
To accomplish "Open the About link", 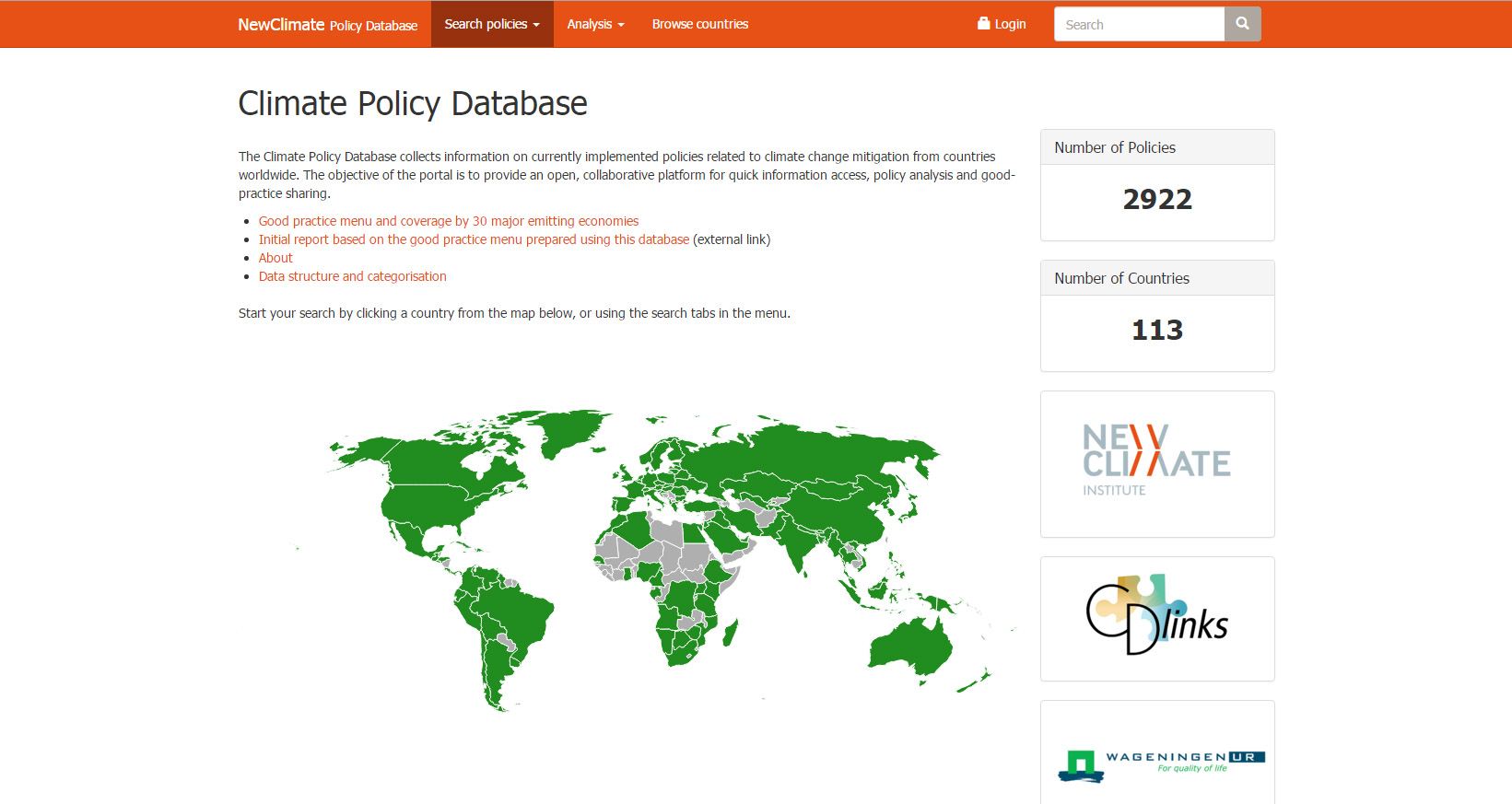I will click(275, 258).
